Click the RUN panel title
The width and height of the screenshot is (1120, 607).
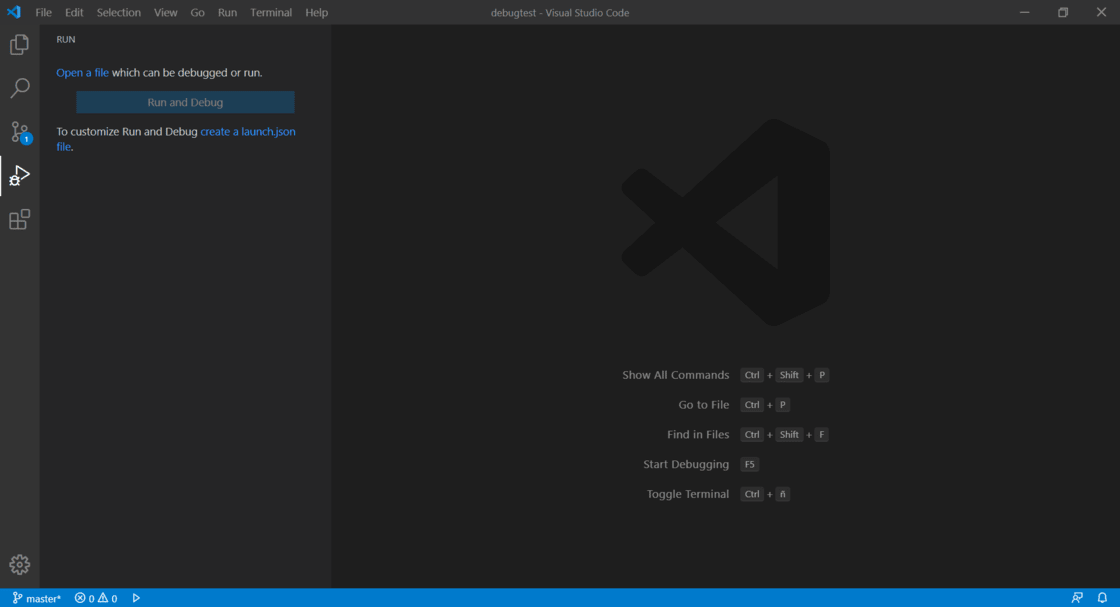pyautogui.click(x=66, y=39)
